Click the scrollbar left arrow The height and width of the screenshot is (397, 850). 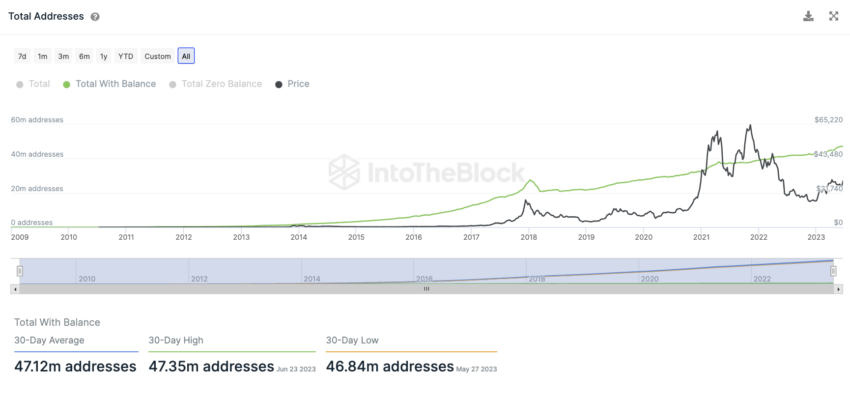tap(15, 289)
